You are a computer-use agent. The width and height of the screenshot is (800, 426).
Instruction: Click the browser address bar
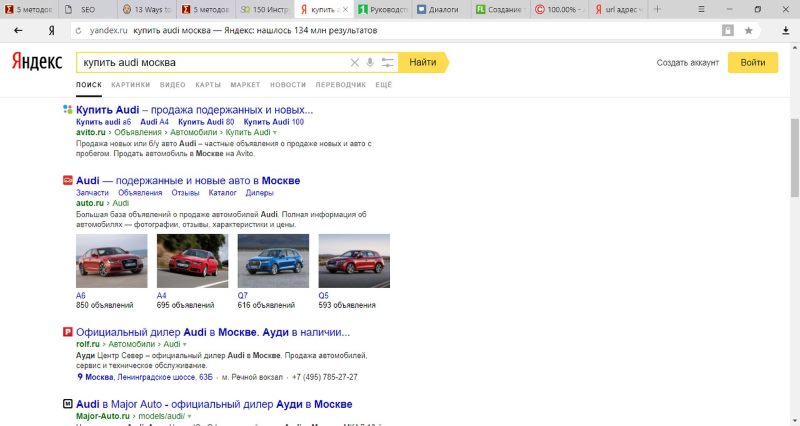[395, 31]
